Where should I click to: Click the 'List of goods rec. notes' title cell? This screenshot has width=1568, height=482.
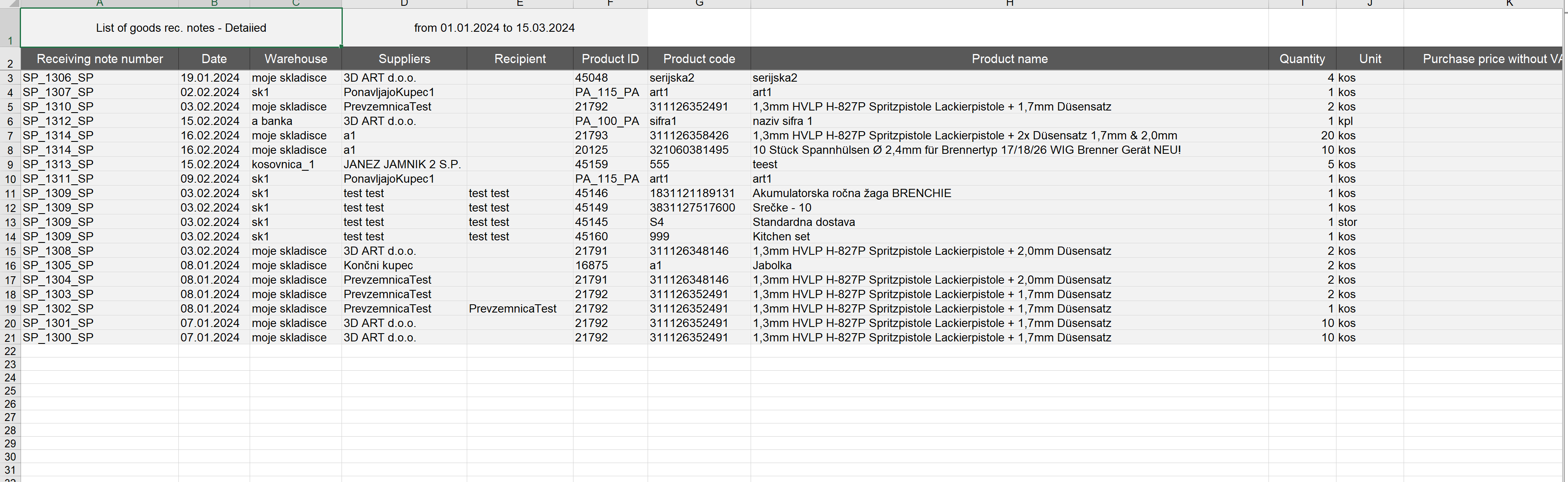coord(181,28)
